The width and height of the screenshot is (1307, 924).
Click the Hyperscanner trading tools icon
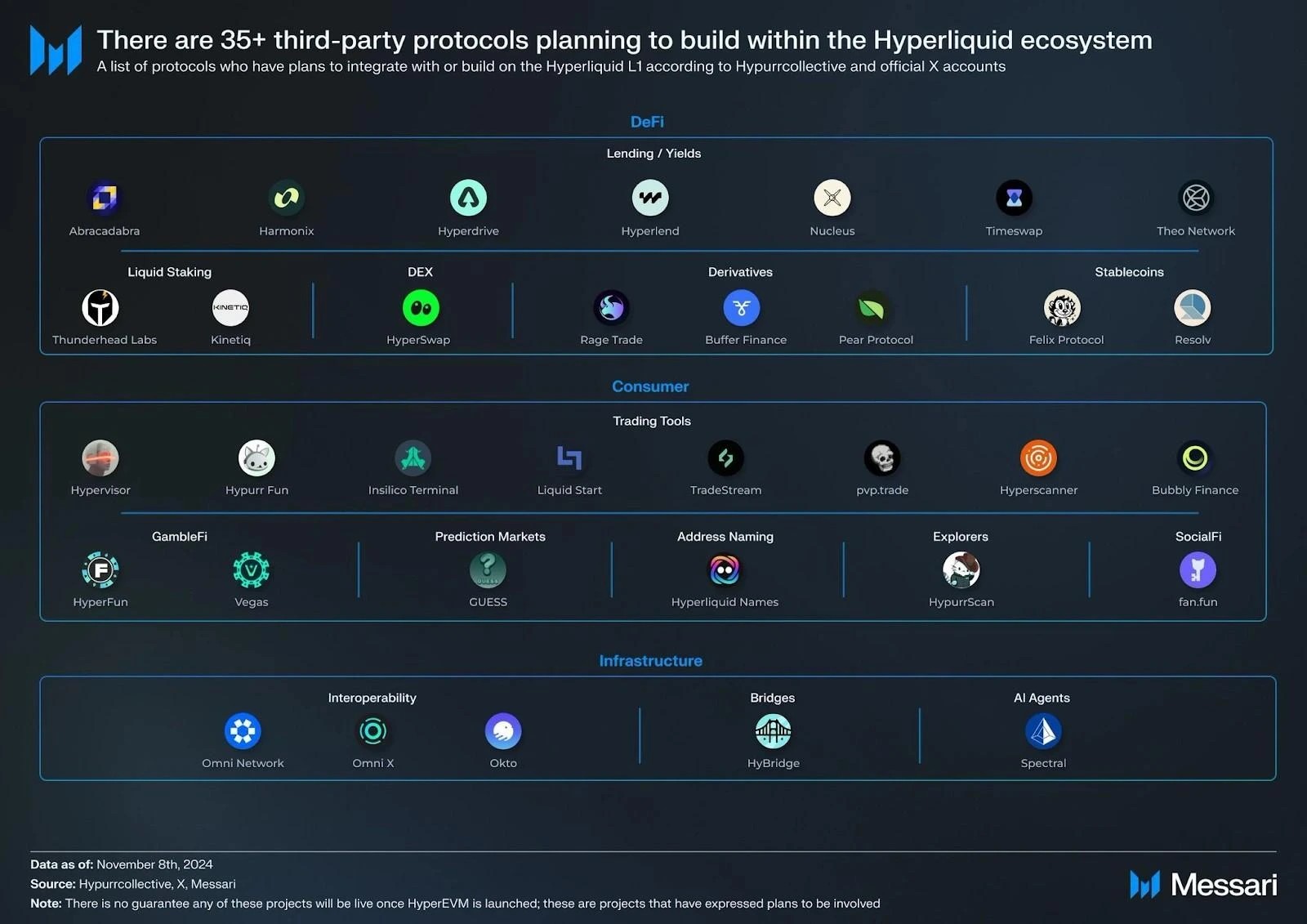[x=1038, y=458]
